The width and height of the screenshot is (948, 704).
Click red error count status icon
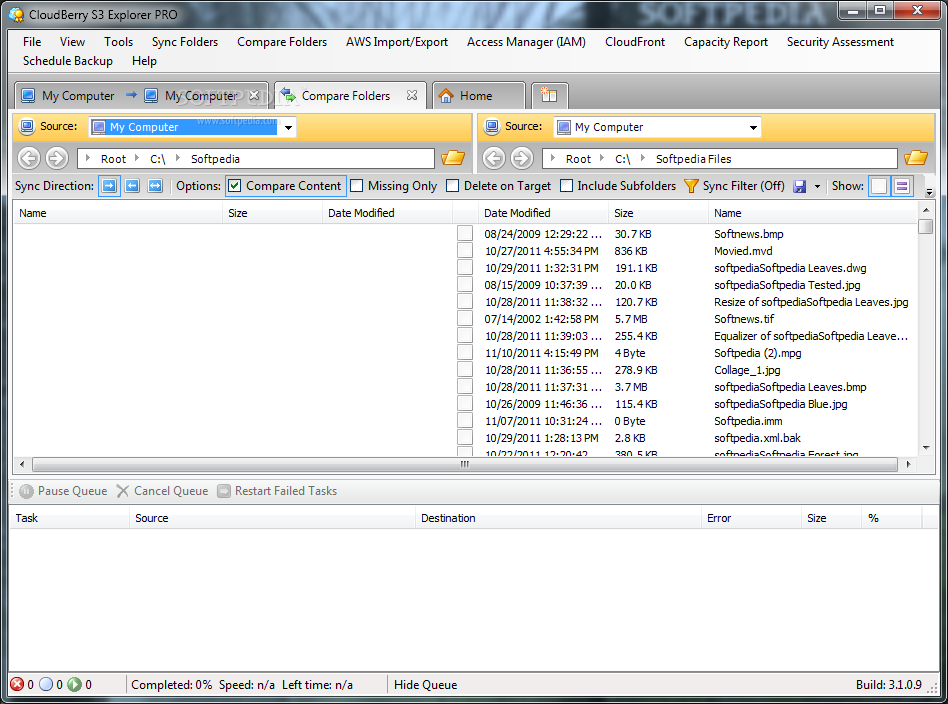(17, 684)
